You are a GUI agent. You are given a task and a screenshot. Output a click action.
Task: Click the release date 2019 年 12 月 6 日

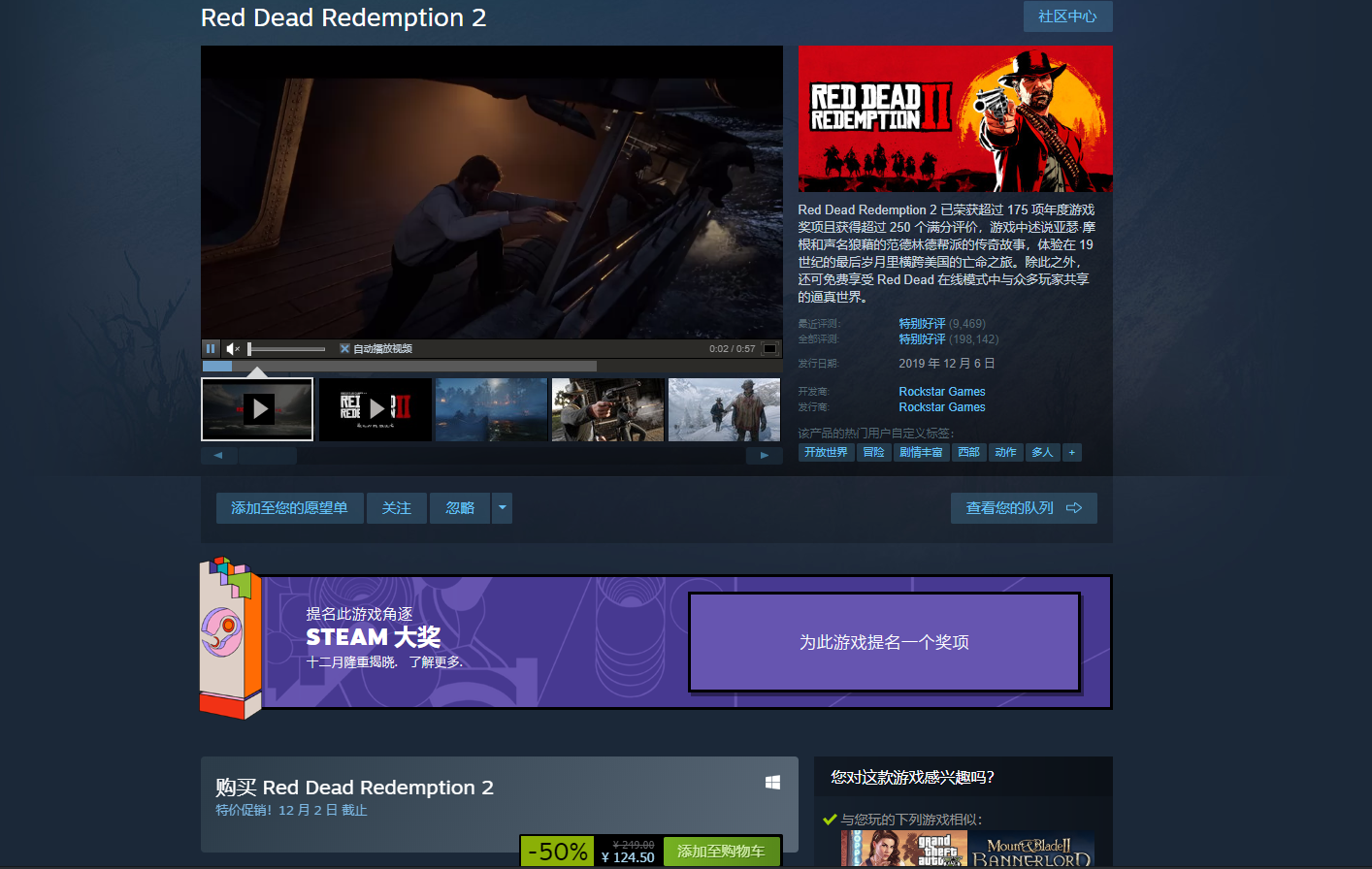947,364
